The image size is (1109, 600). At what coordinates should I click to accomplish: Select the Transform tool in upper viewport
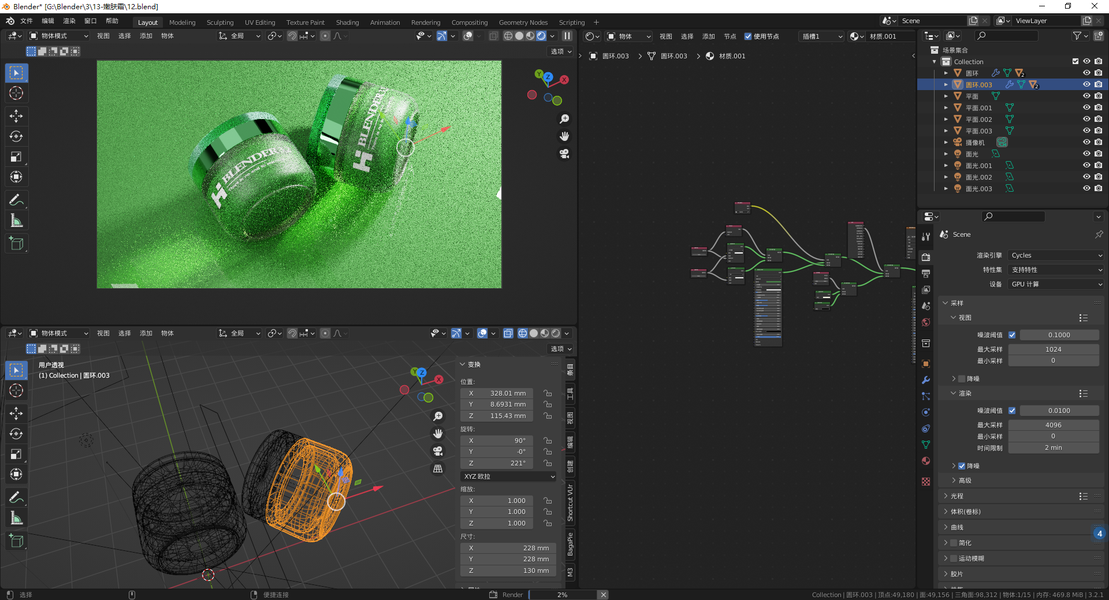[16, 177]
